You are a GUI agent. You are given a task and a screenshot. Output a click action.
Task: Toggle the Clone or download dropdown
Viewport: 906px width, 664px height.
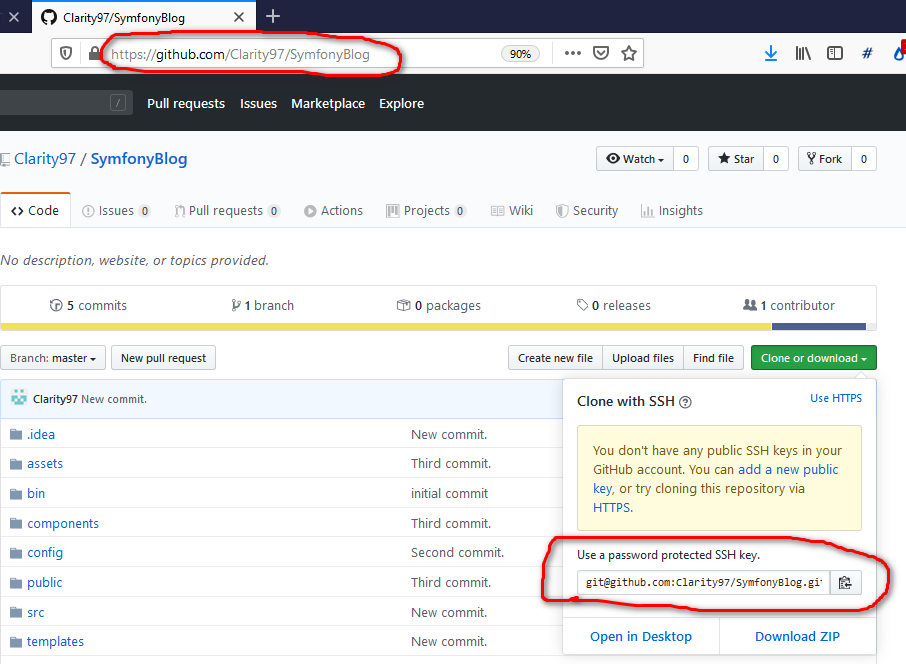coord(814,358)
